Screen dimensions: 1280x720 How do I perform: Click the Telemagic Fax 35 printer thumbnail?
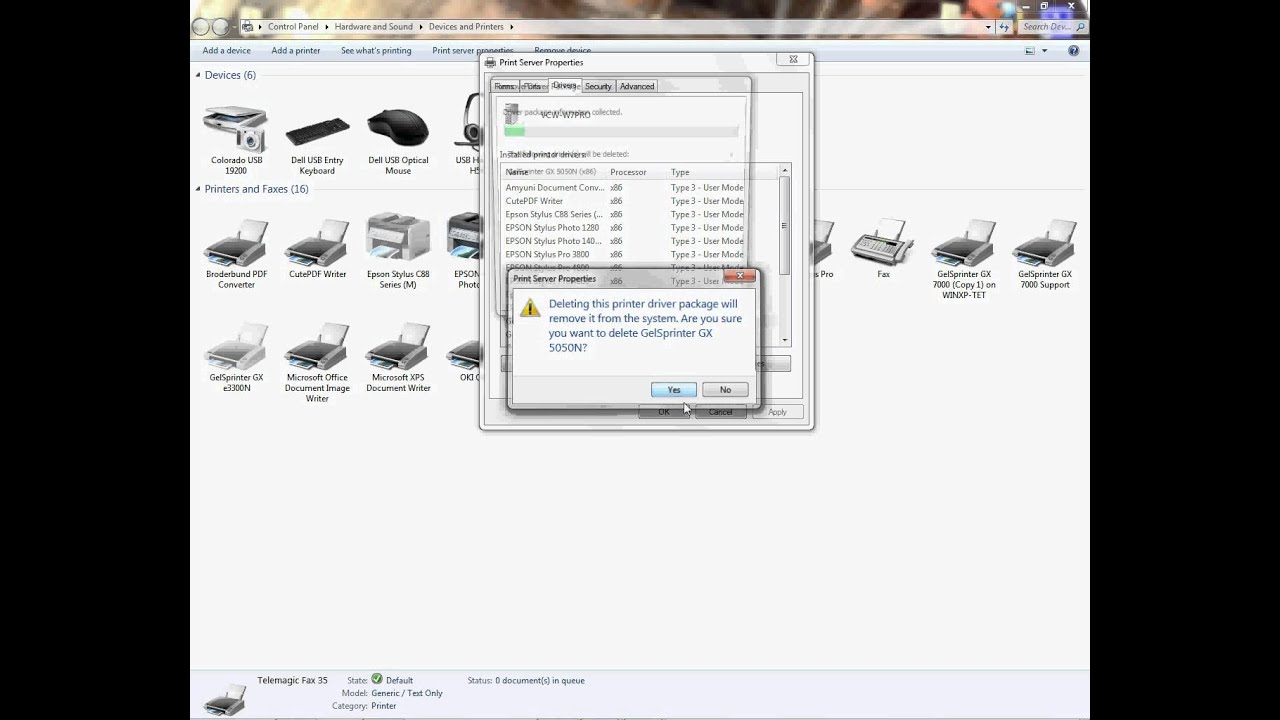click(x=225, y=697)
